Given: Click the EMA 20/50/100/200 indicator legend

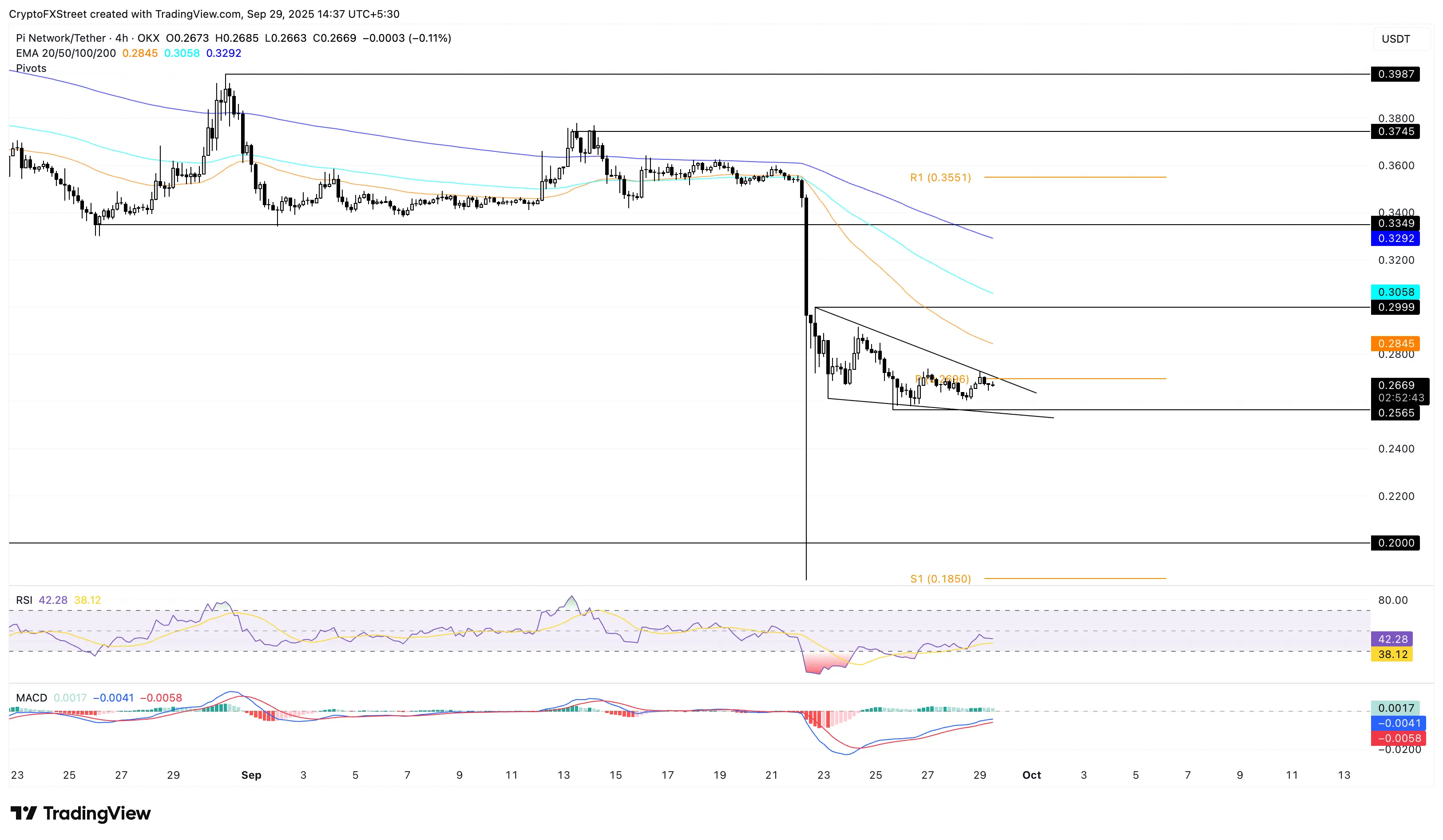Looking at the screenshot, I should (66, 53).
